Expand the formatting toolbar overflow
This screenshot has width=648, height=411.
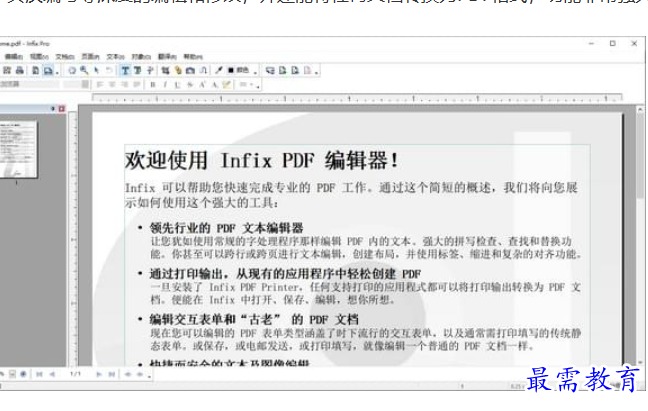(258, 86)
